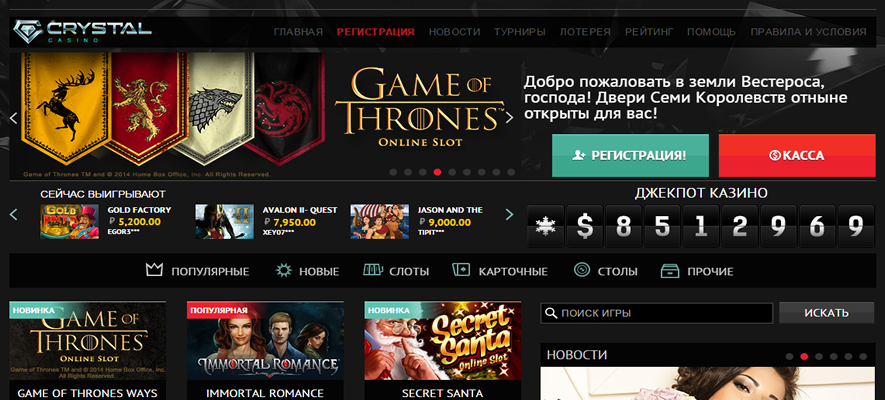Go to the Новости menu page
Screen dimensions: 885x400
click(x=454, y=32)
